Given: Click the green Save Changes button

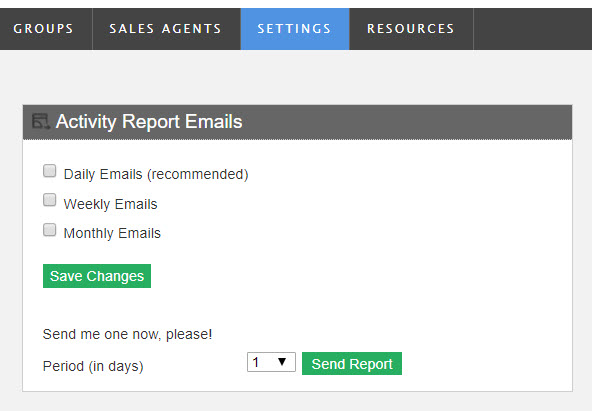Looking at the screenshot, I should [x=97, y=276].
